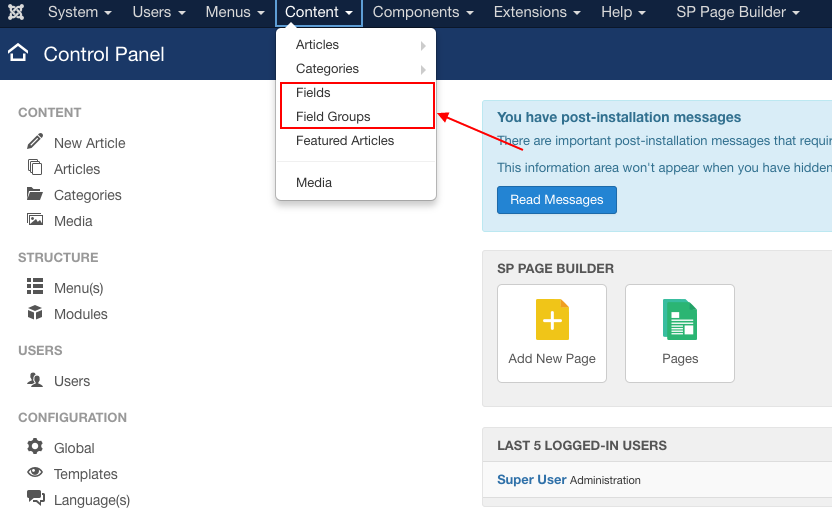832x525 pixels.
Task: Click the New Article pencil icon
Action: [x=35, y=142]
